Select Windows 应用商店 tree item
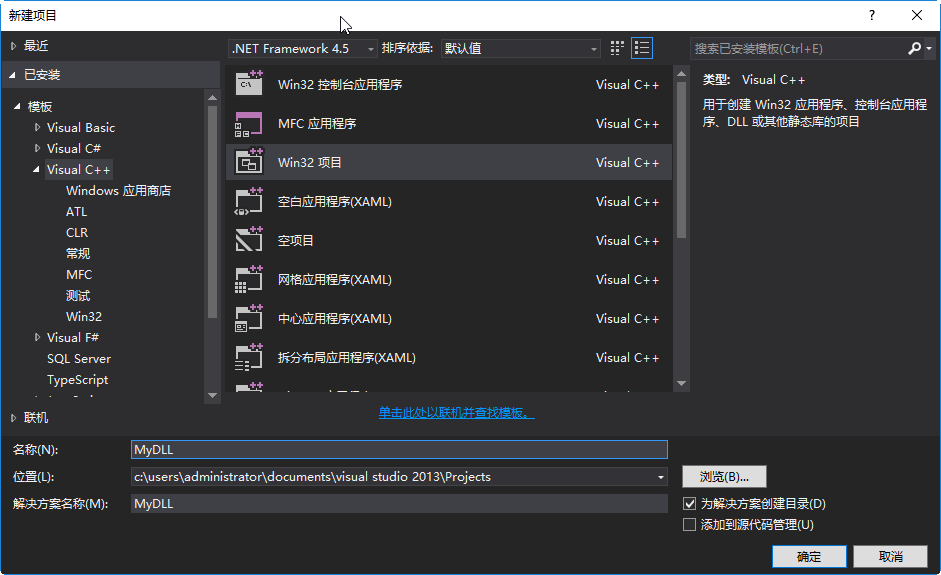Viewport: 941px width, 575px height. (x=118, y=191)
